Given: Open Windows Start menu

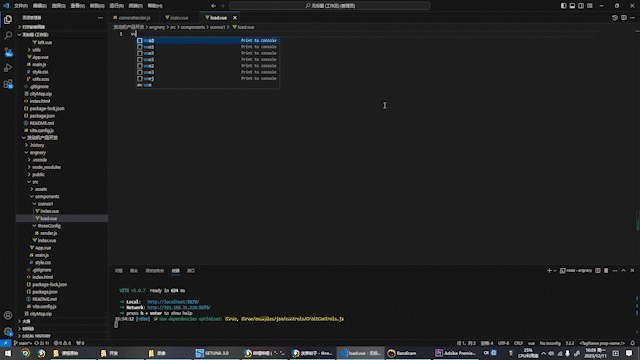Looking at the screenshot, I should [x=8, y=353].
